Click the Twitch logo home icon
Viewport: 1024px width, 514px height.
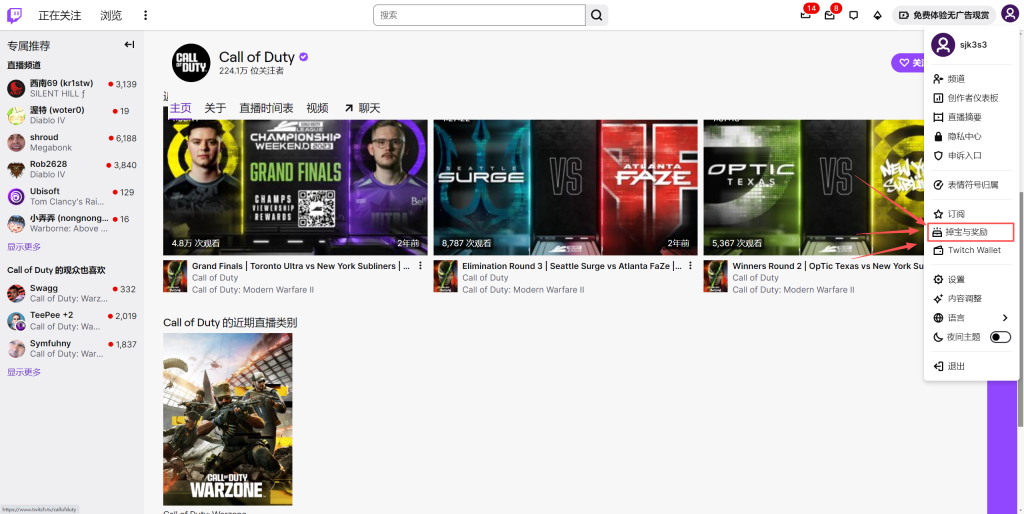[x=14, y=15]
